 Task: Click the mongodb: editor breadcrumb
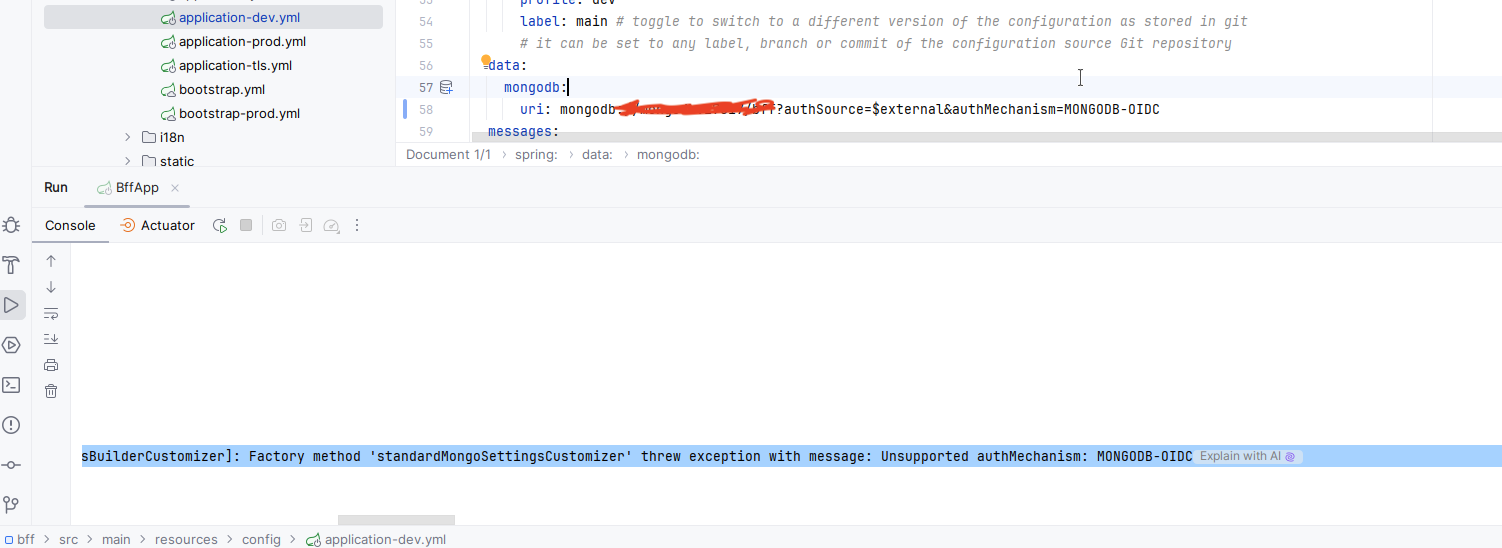(668, 155)
